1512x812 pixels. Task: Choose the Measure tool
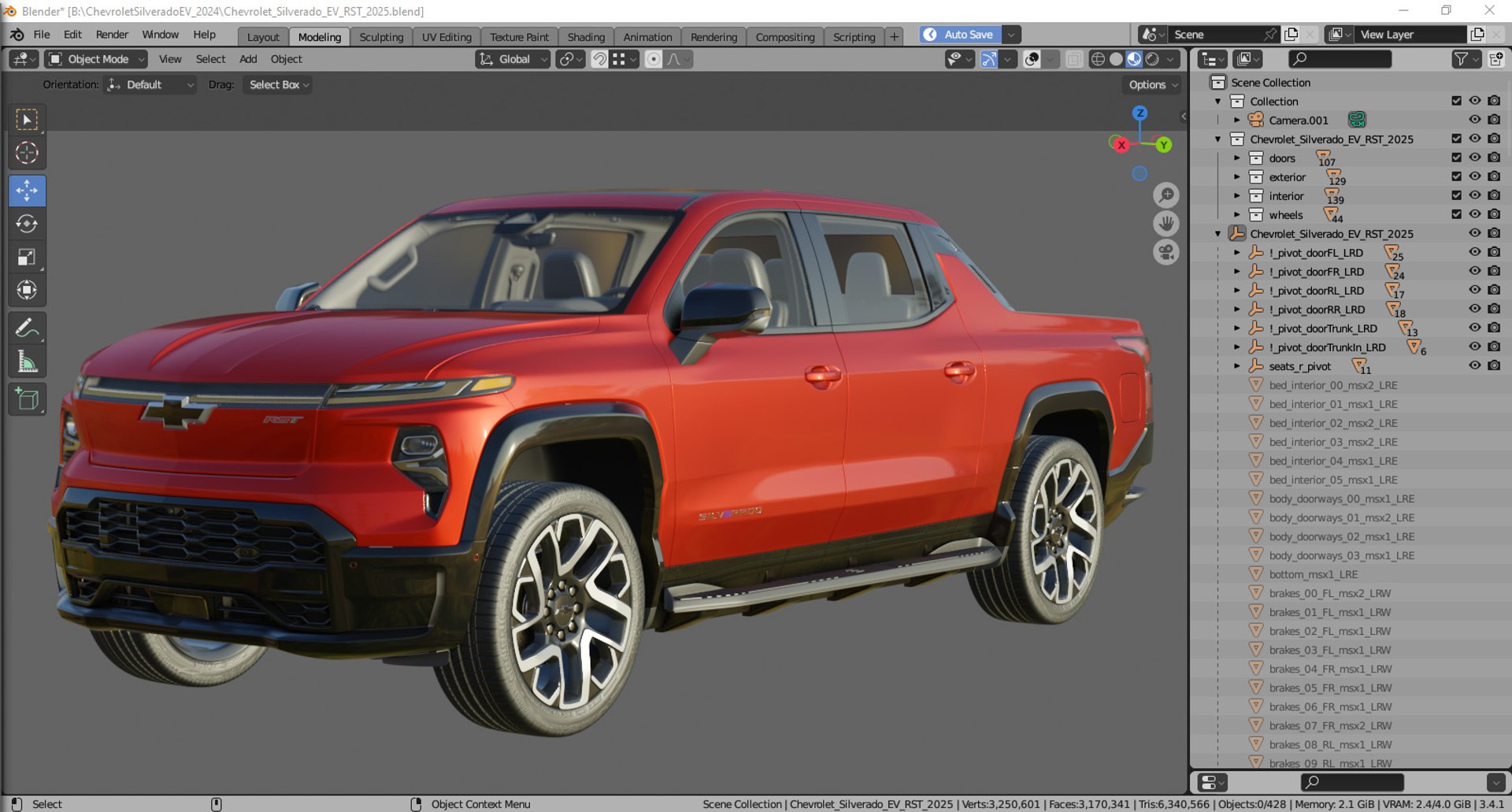(27, 362)
